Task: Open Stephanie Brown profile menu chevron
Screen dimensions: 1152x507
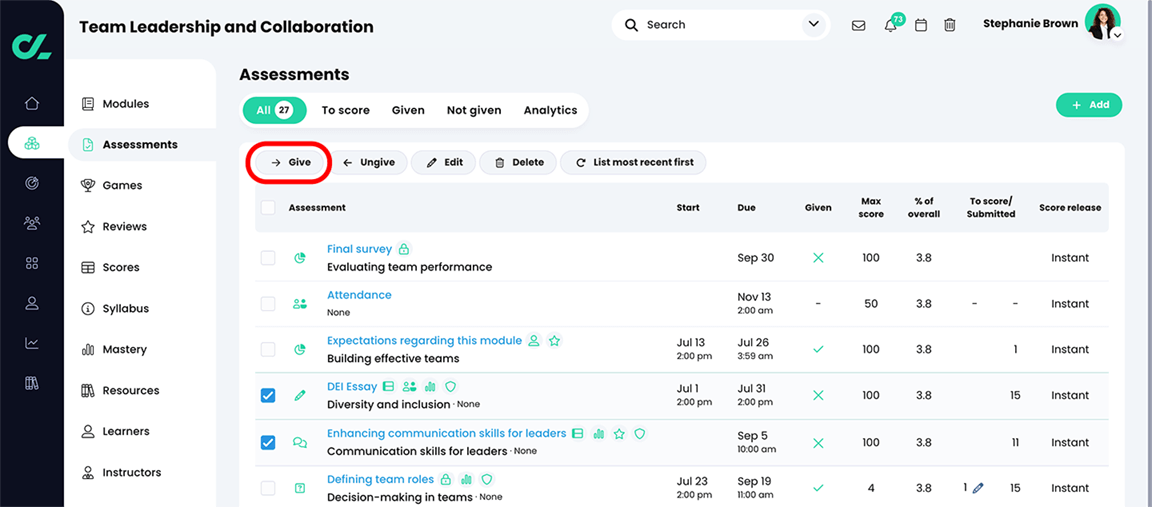Action: tap(1117, 35)
